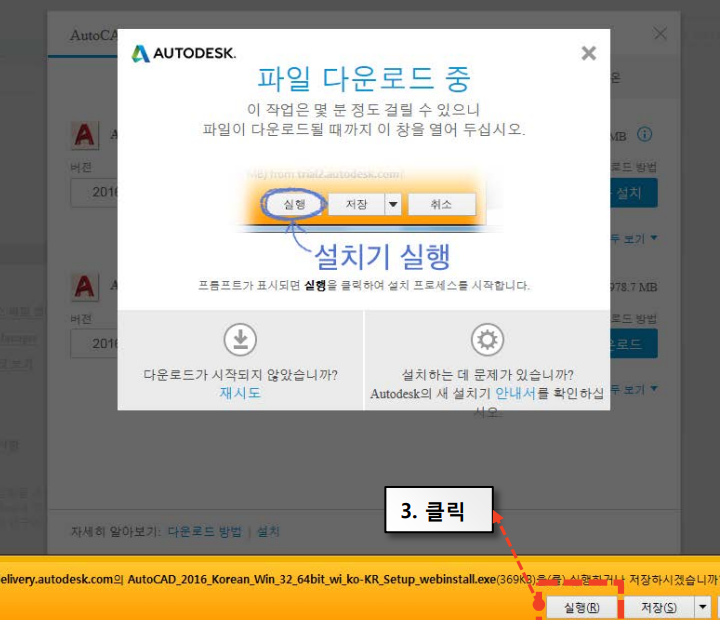
Task: Click the gear circle icon for install help
Action: click(x=487, y=339)
